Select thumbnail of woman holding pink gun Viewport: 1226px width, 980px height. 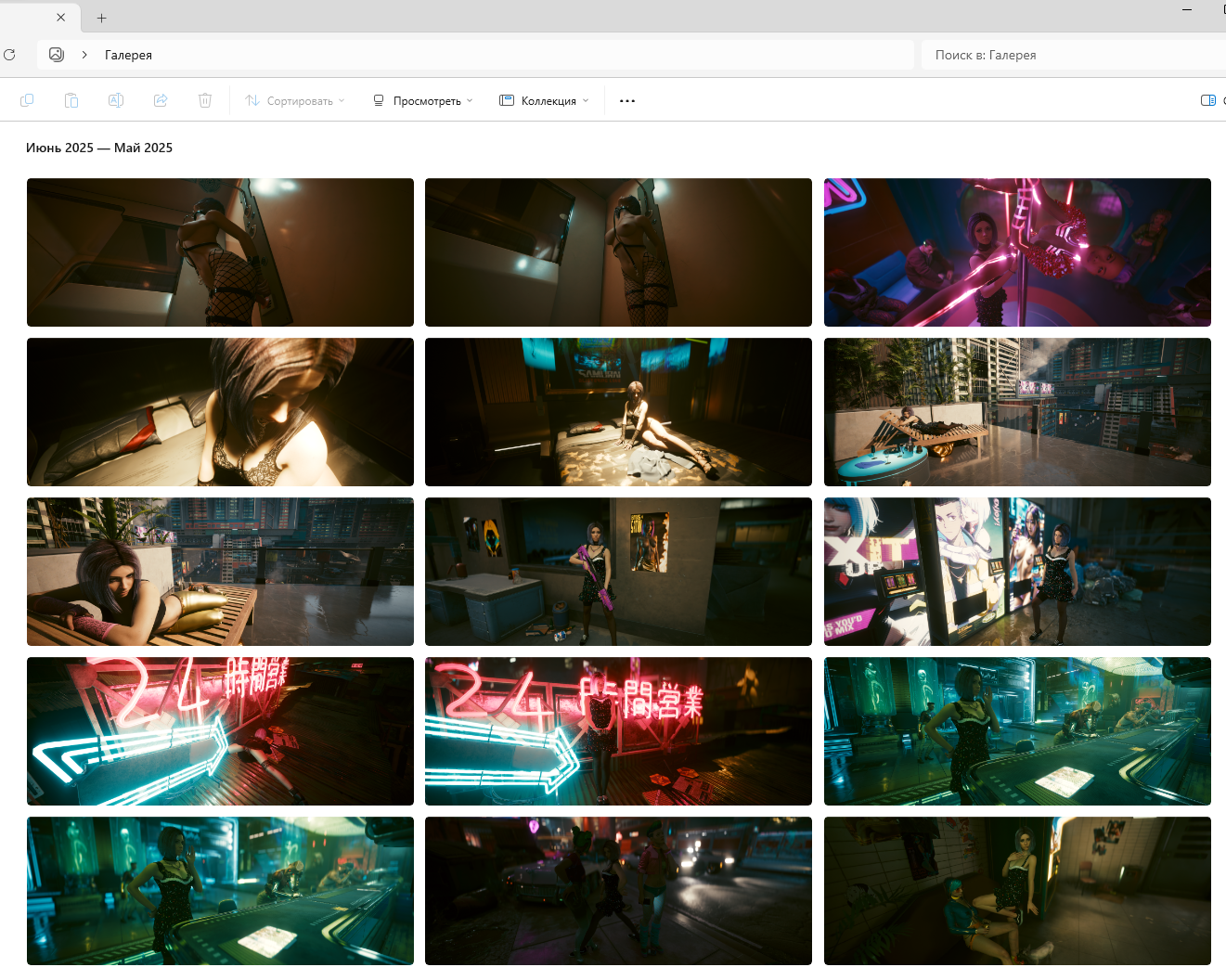click(x=618, y=572)
